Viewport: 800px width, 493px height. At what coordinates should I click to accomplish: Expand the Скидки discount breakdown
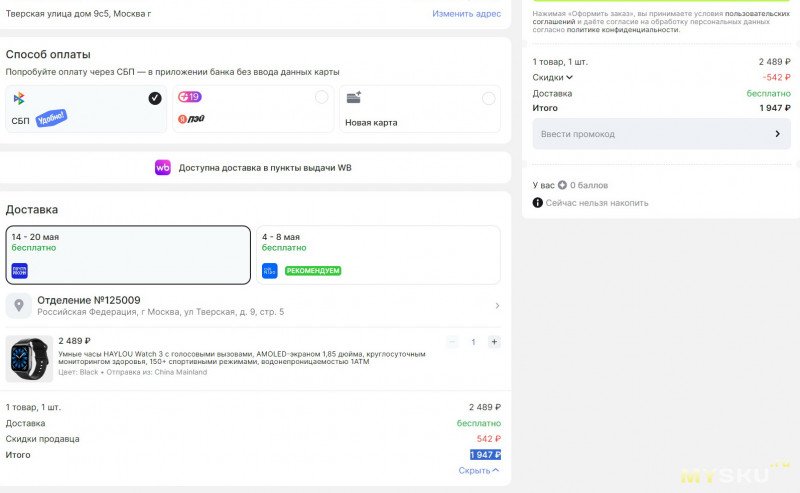[553, 77]
